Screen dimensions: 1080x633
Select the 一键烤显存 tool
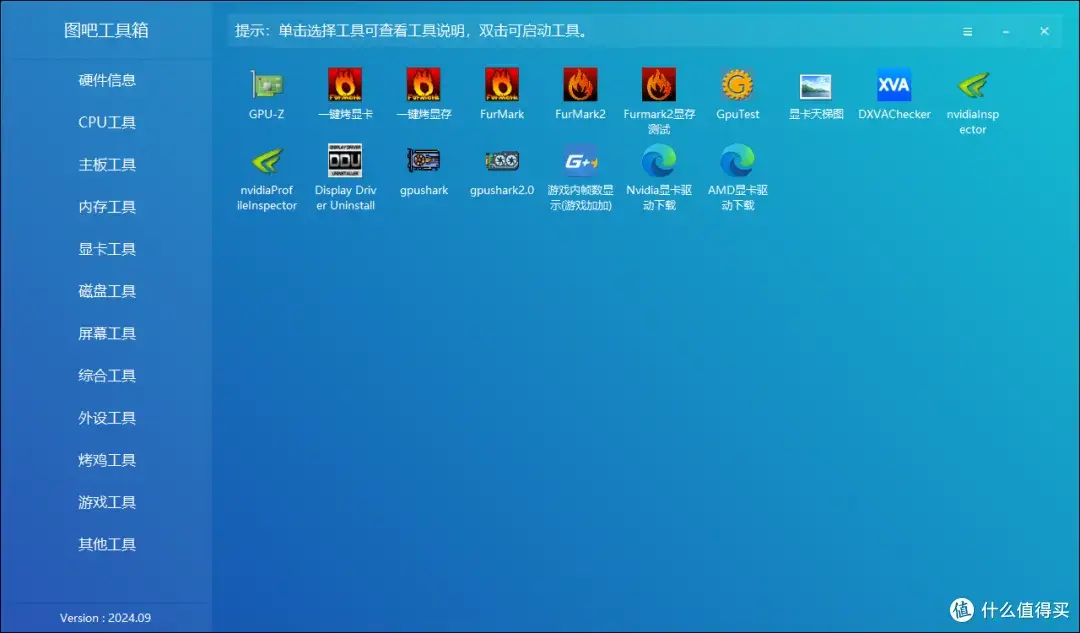(423, 85)
